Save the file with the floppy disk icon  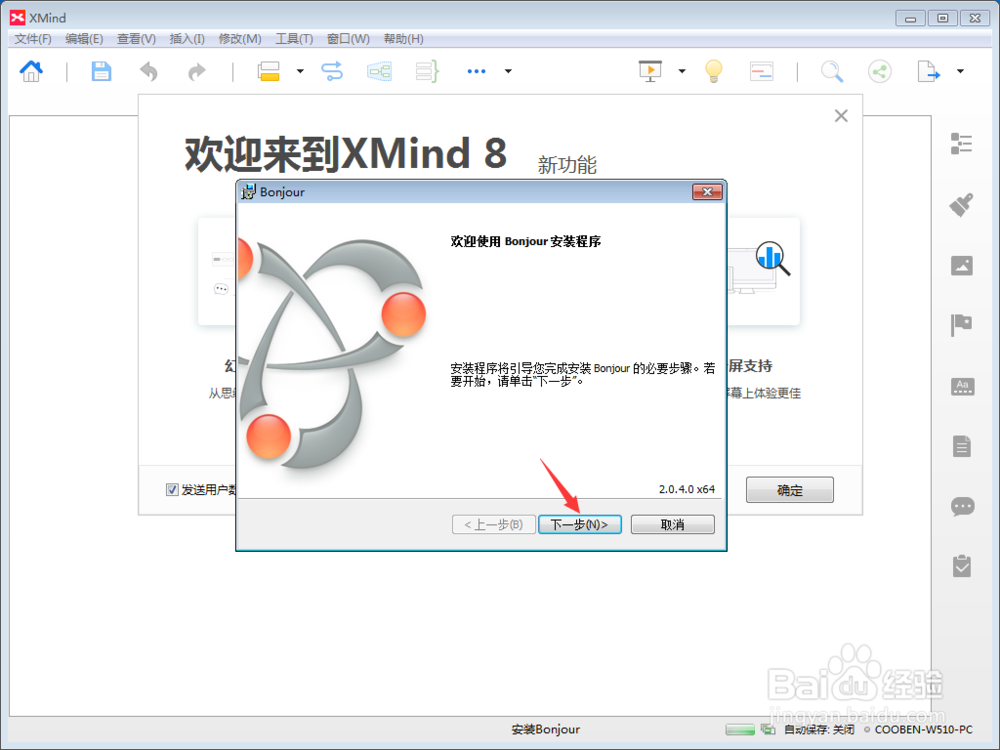click(101, 71)
